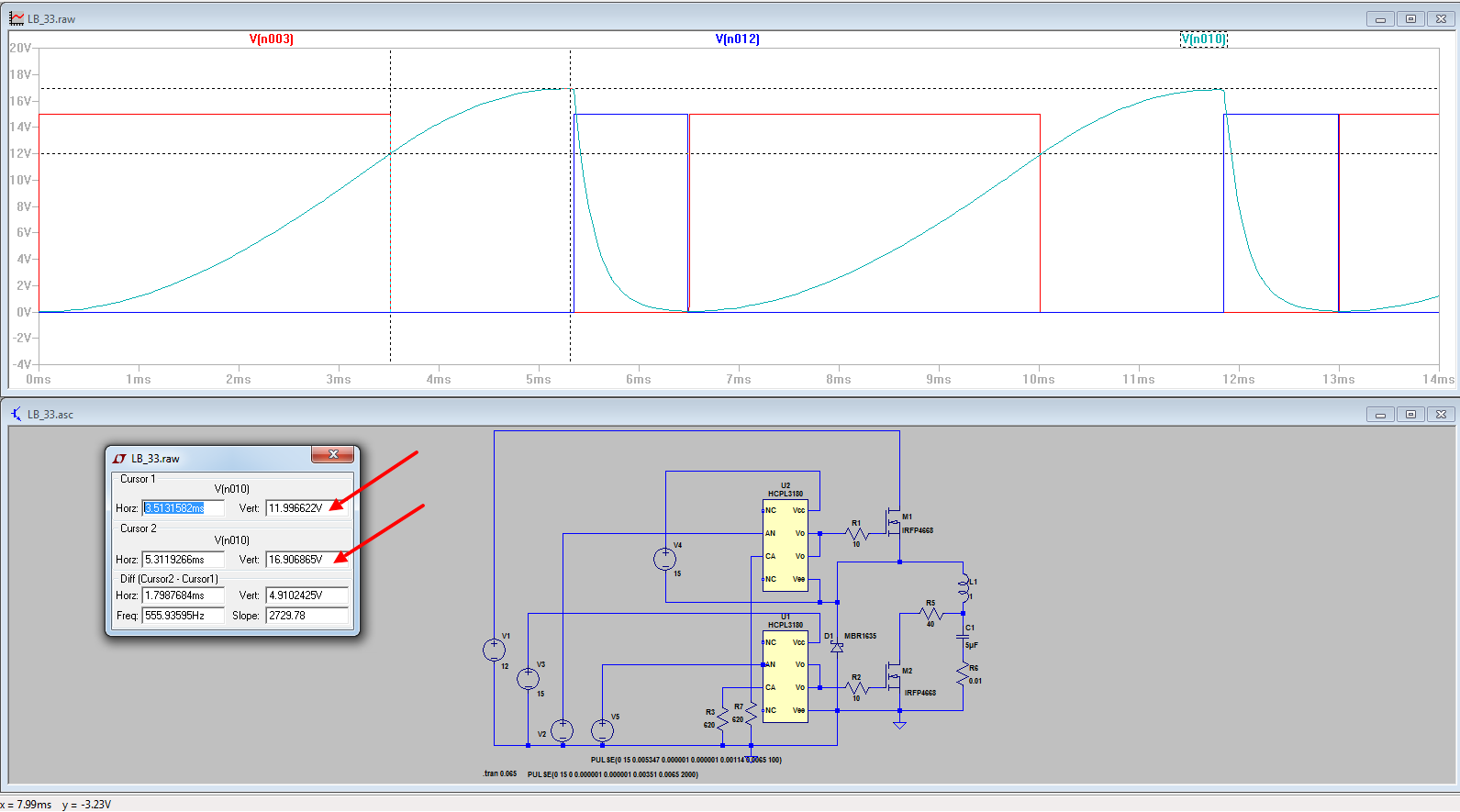Screen dimensions: 1460x812
Task: Select the M1 IRFP4668 MOSFET symbol
Action: click(x=893, y=523)
